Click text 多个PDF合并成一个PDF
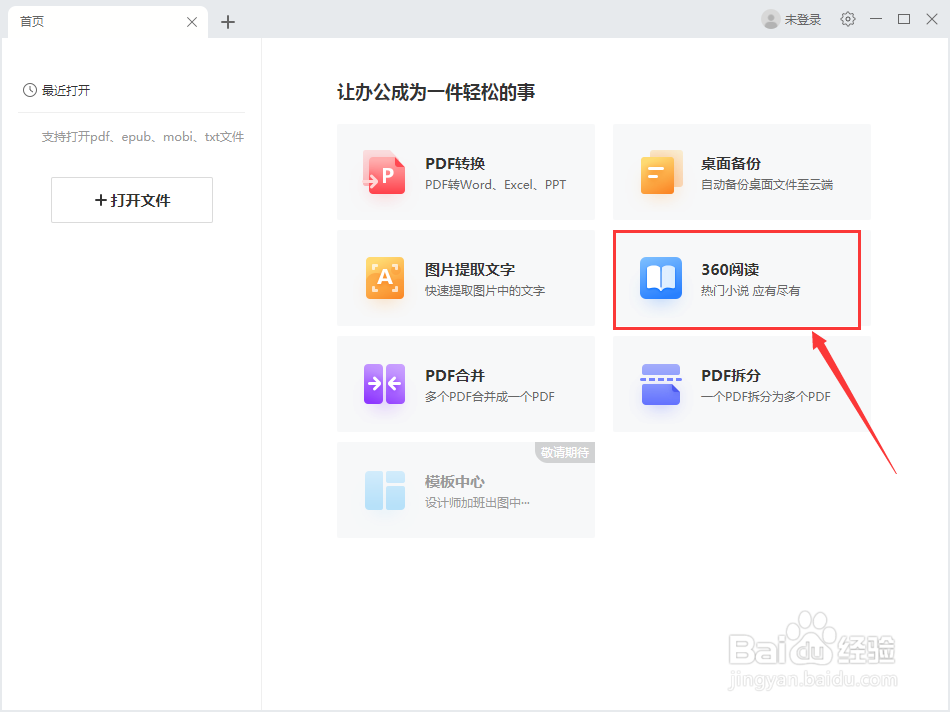The height and width of the screenshot is (712, 950). click(x=490, y=397)
